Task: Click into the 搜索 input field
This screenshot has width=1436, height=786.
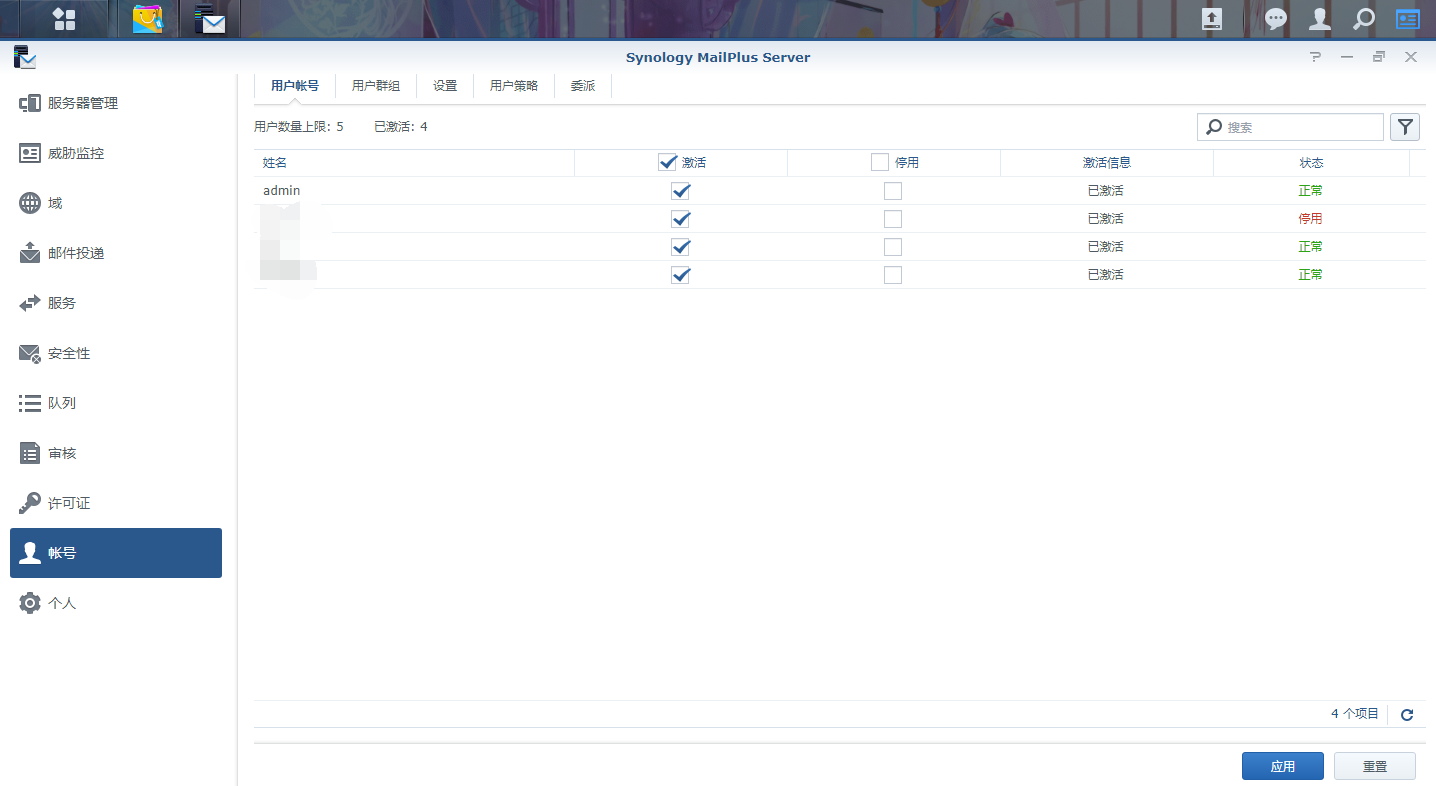Action: (1300, 127)
